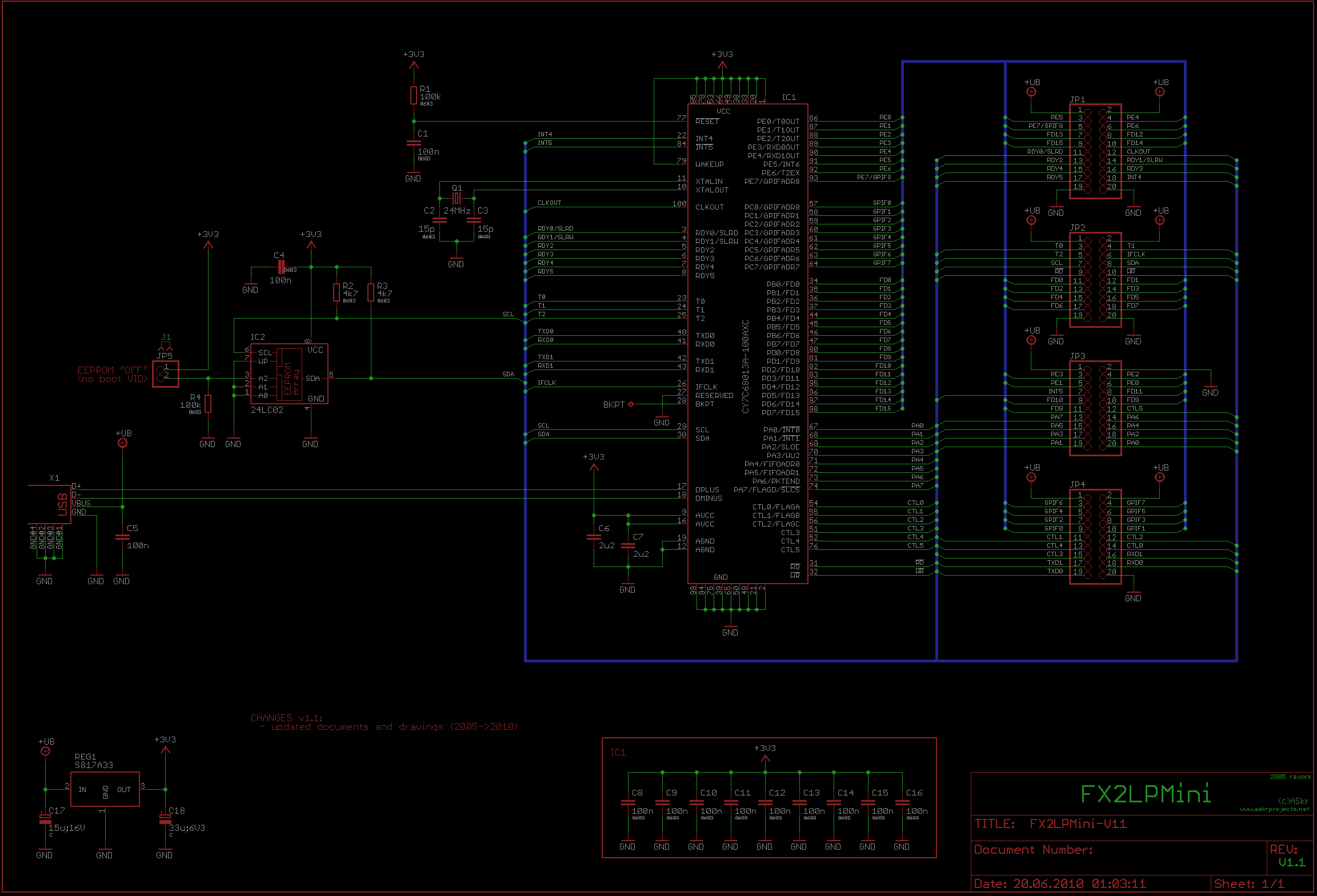Click the WAKEUP pin label on IC1
The height and width of the screenshot is (896, 1317).
click(709, 164)
